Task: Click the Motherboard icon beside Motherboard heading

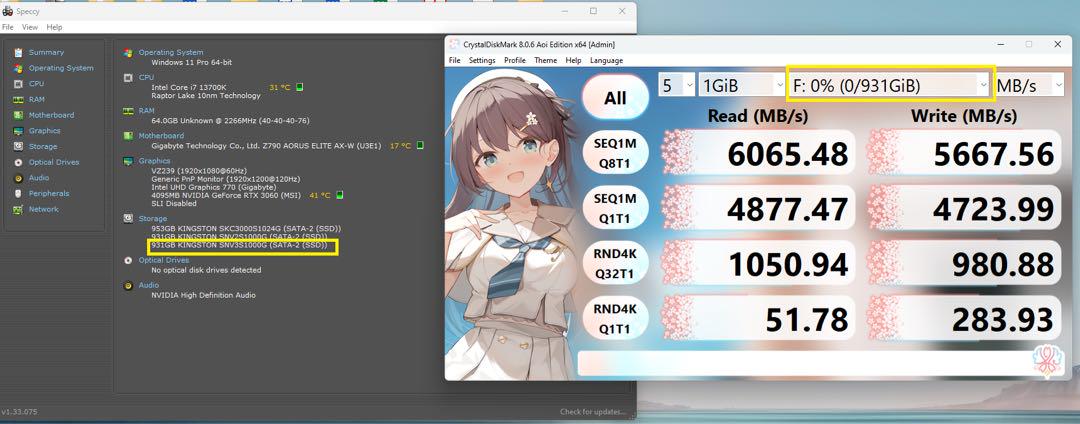Action: click(128, 136)
